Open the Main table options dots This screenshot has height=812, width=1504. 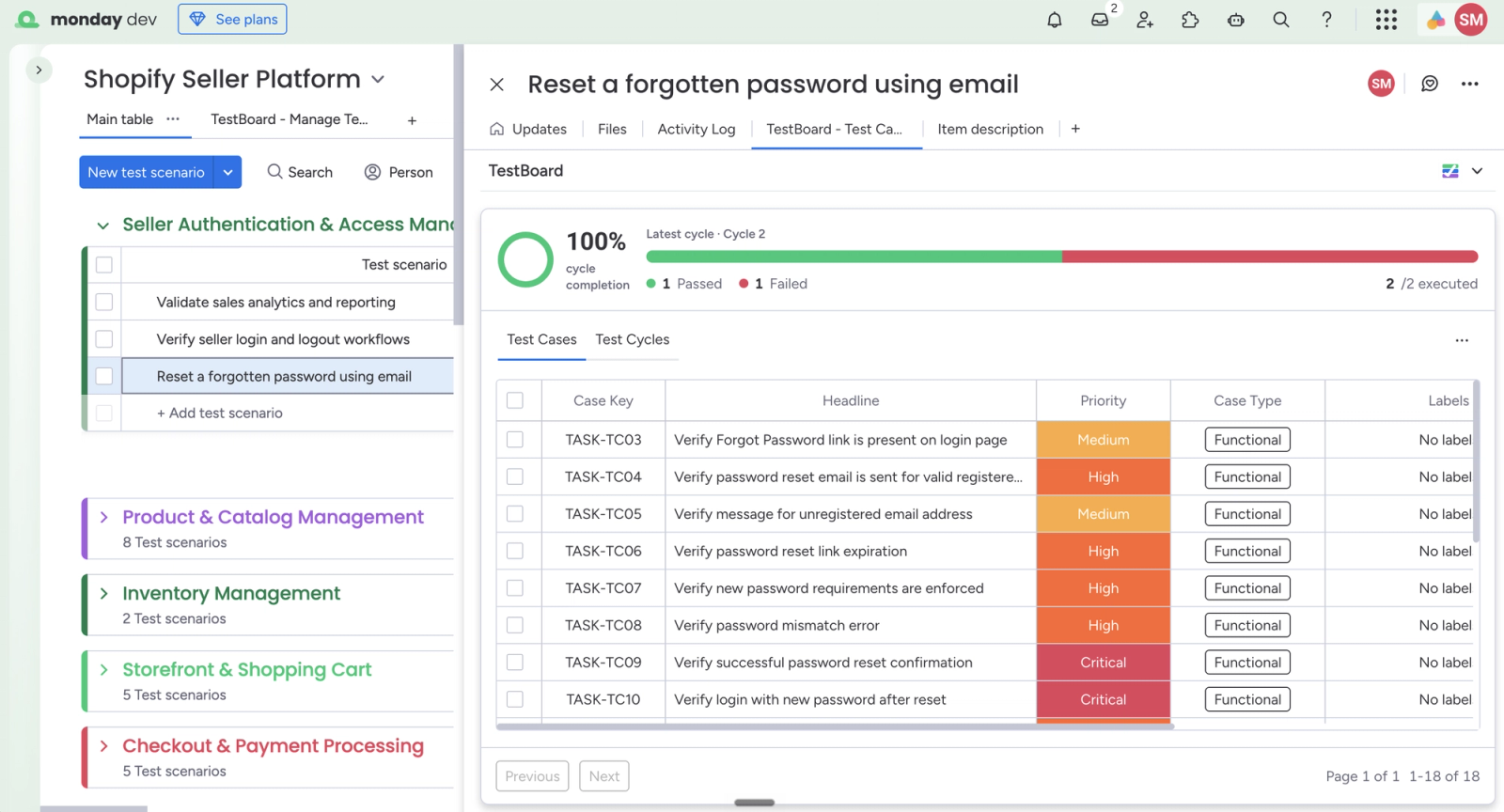point(173,119)
